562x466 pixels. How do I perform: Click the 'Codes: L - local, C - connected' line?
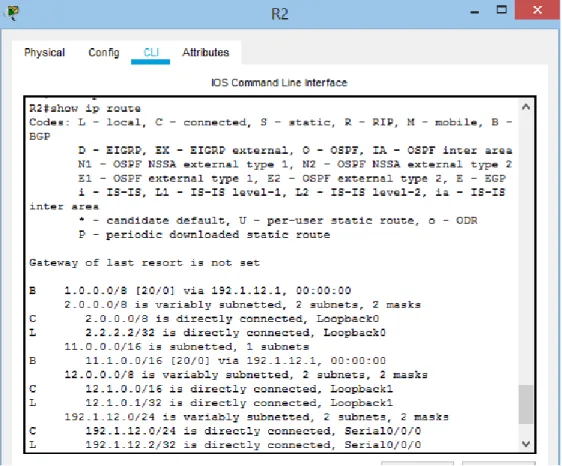[x=271, y=123]
